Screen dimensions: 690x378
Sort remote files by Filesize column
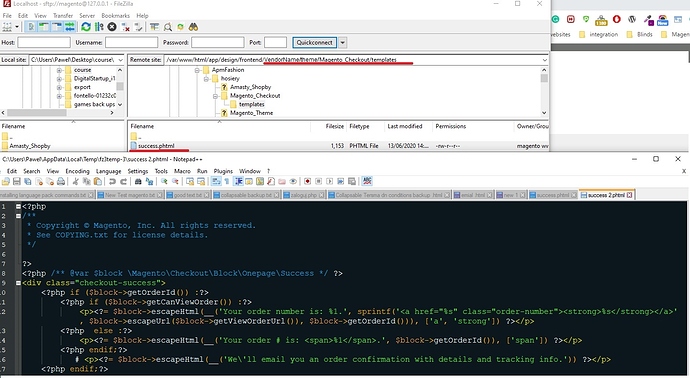click(x=334, y=126)
